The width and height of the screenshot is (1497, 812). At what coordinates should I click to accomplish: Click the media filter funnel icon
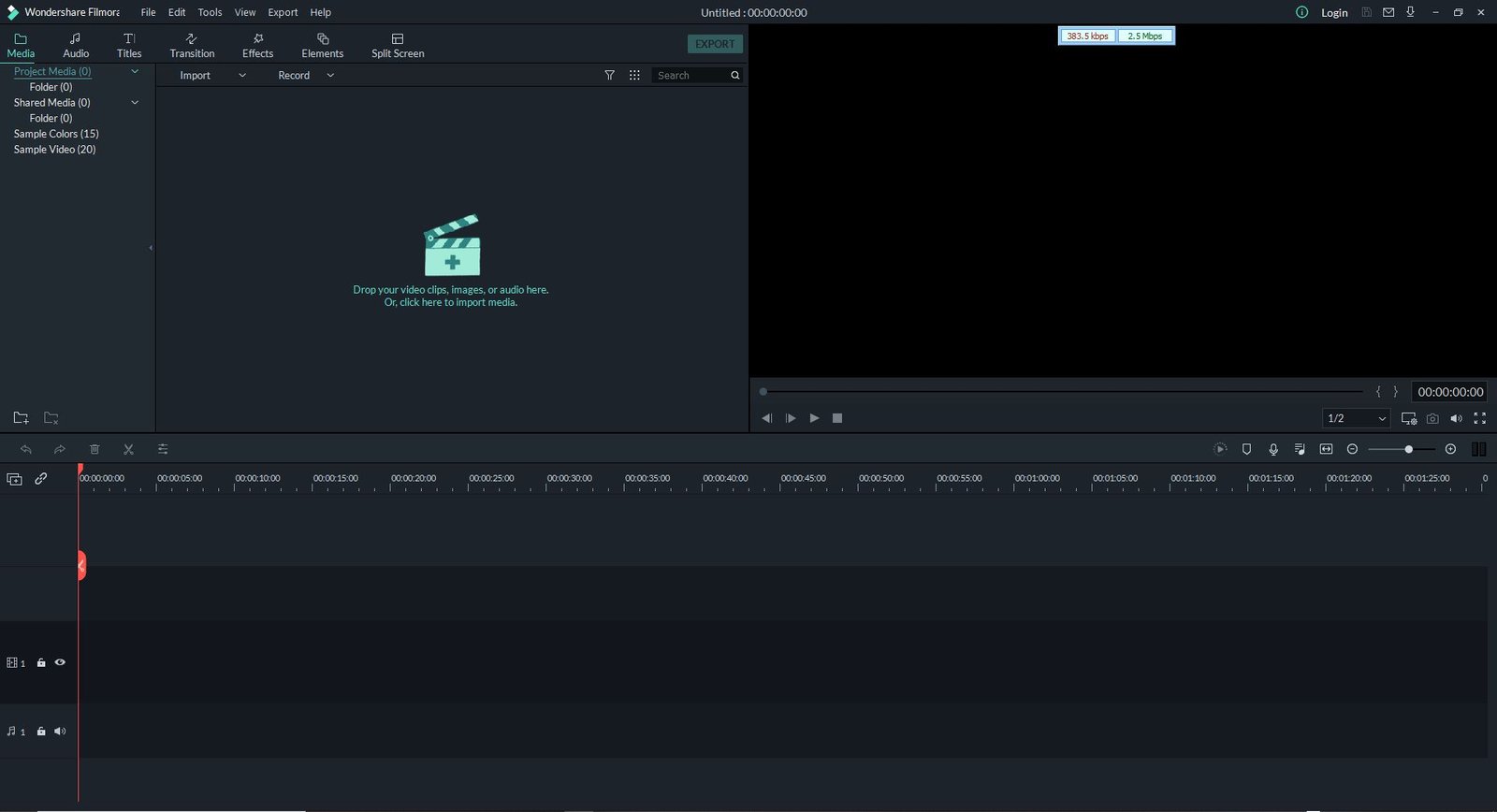tap(609, 75)
